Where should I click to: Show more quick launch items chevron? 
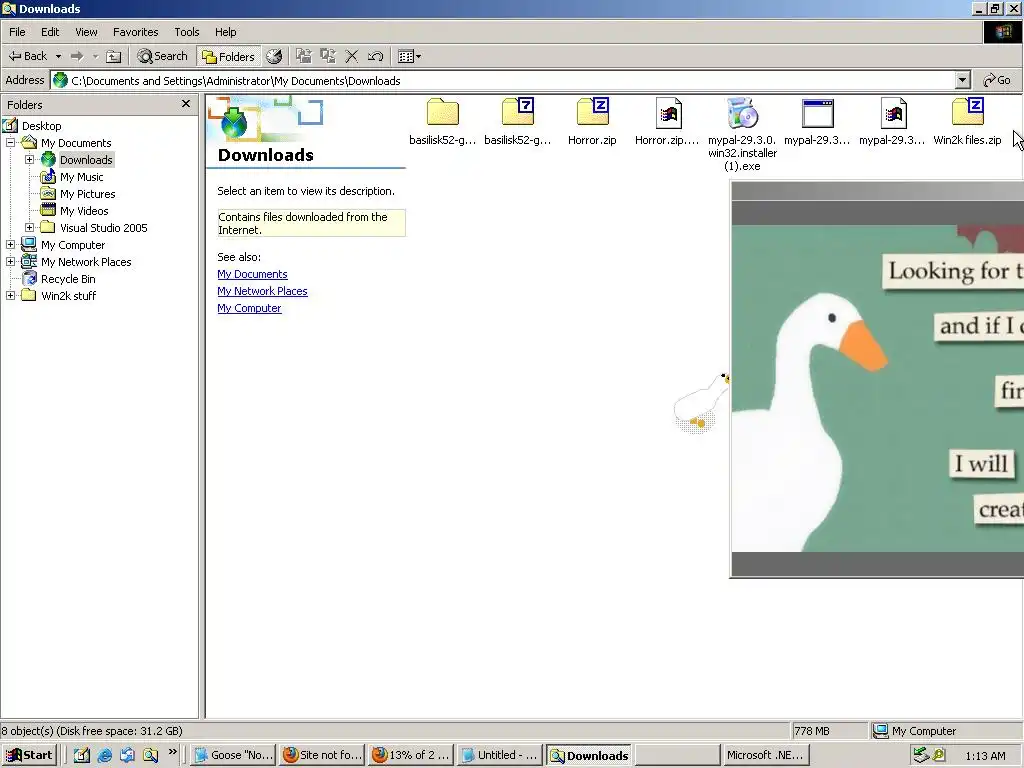coord(172,752)
